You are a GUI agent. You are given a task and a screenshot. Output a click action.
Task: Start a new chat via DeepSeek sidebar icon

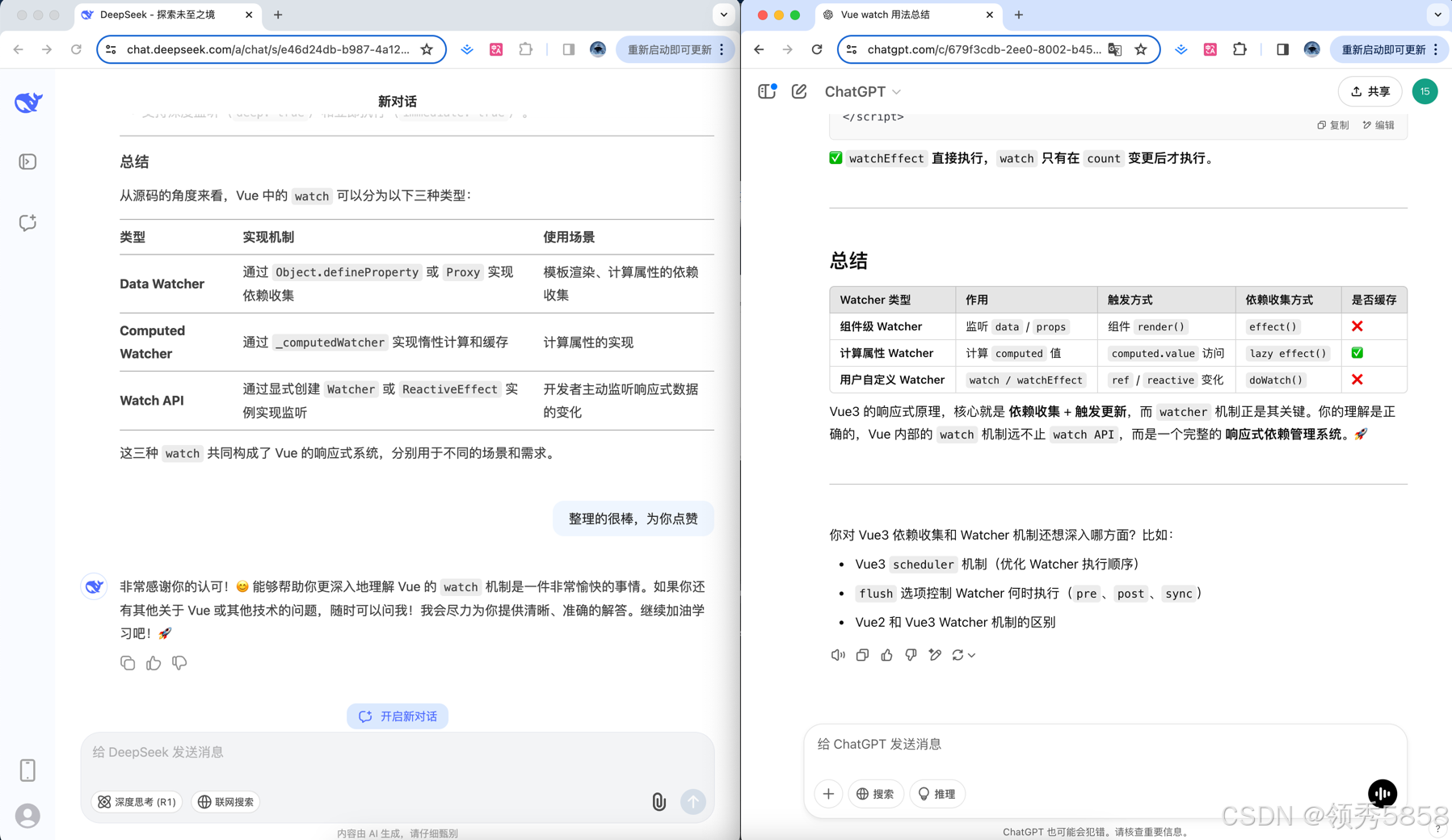[27, 223]
